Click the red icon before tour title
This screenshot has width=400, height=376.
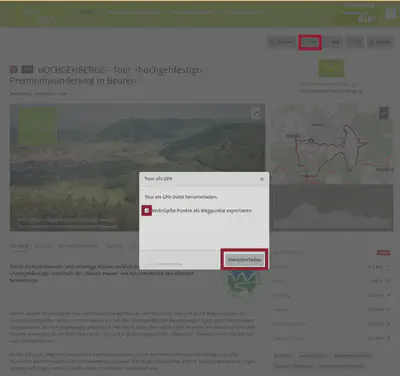coord(14,69)
